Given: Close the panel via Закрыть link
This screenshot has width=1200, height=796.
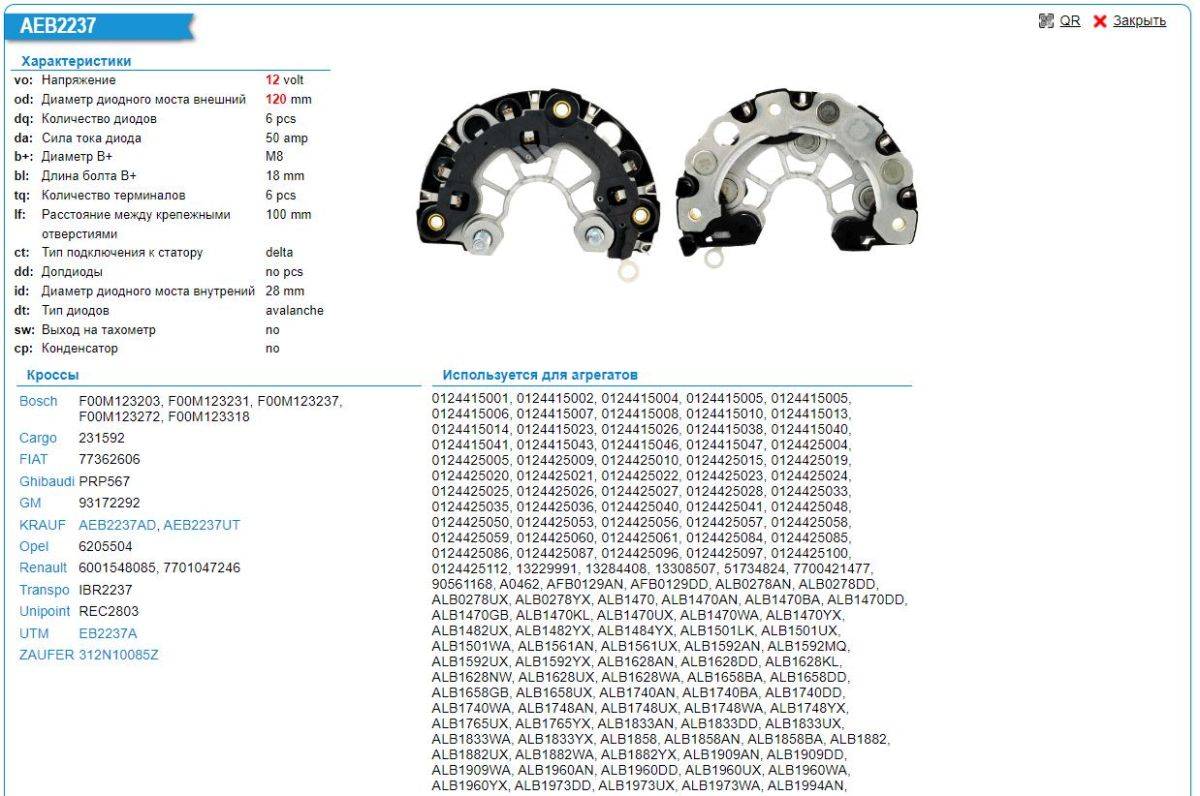Looking at the screenshot, I should pyautogui.click(x=1139, y=21).
